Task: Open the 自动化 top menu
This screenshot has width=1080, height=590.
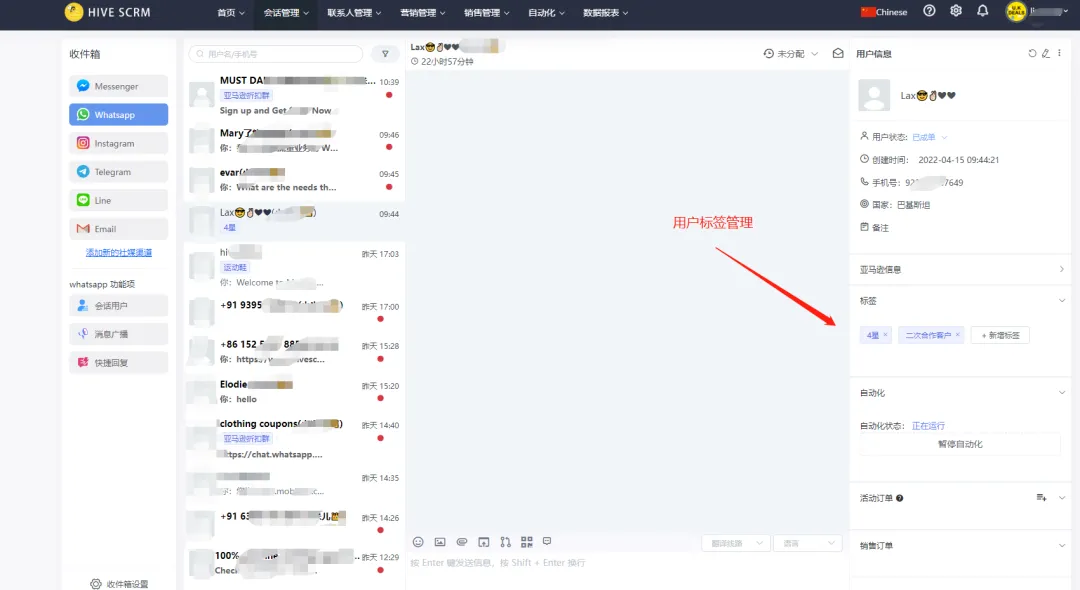Action: point(546,12)
